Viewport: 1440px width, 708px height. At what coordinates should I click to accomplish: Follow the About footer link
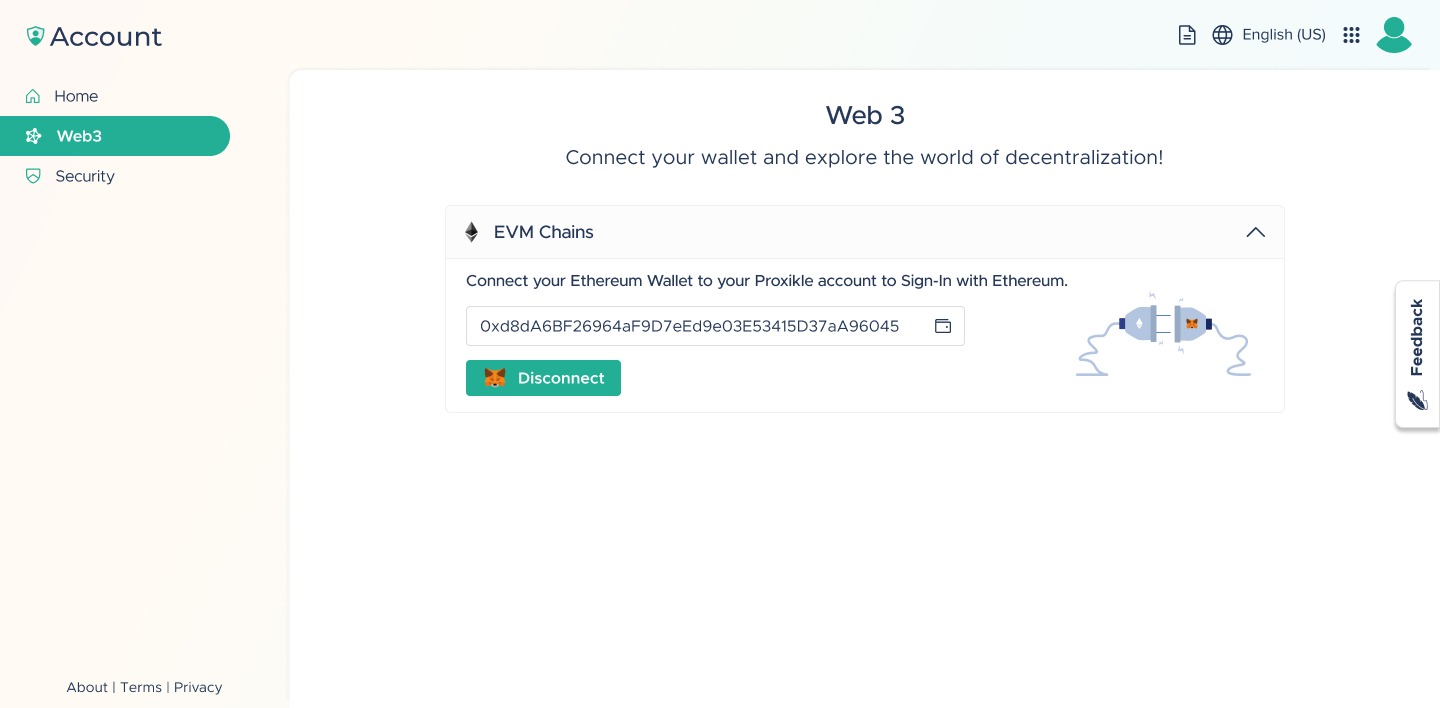pos(87,687)
